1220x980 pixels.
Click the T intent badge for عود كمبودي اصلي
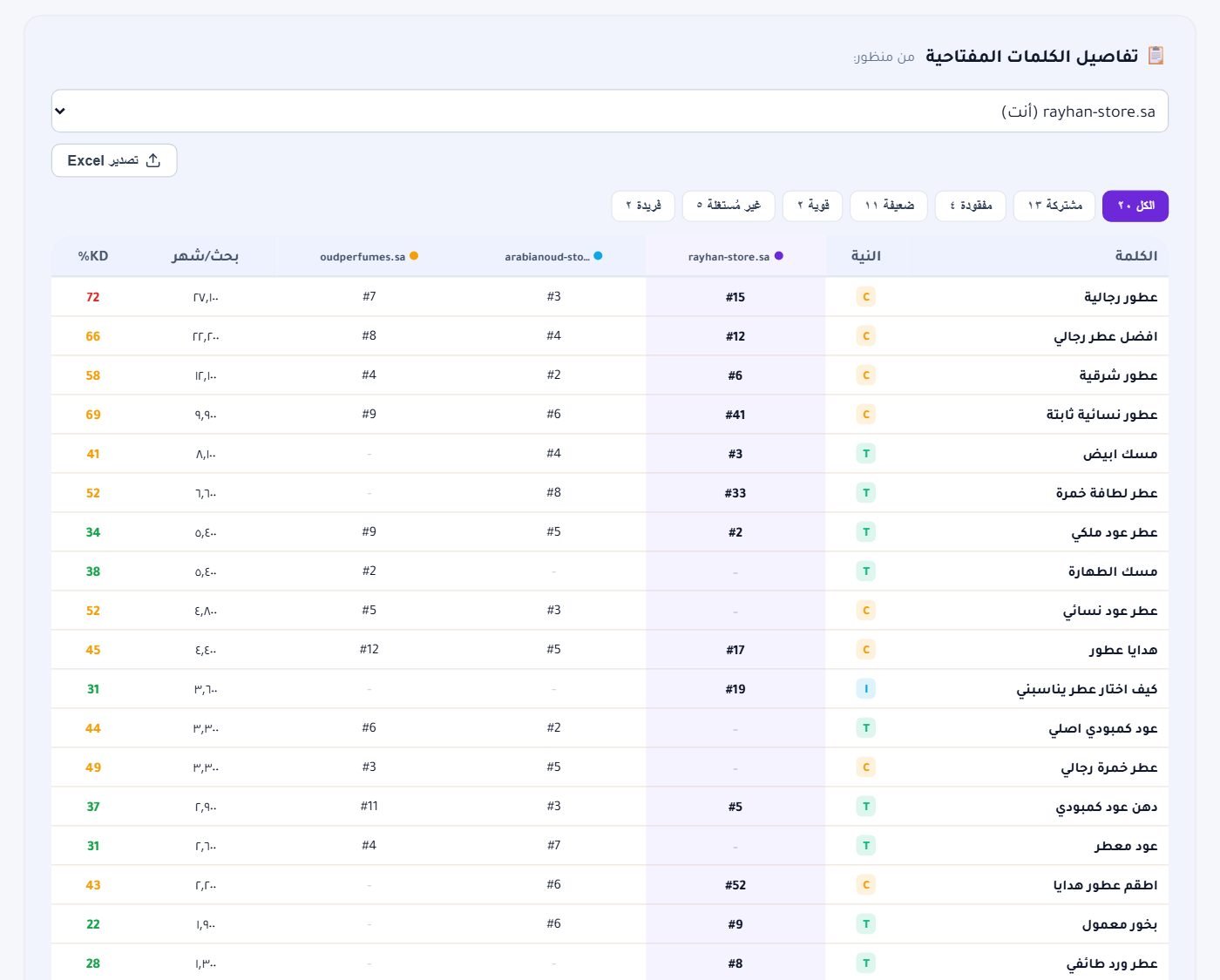pyautogui.click(x=866, y=728)
